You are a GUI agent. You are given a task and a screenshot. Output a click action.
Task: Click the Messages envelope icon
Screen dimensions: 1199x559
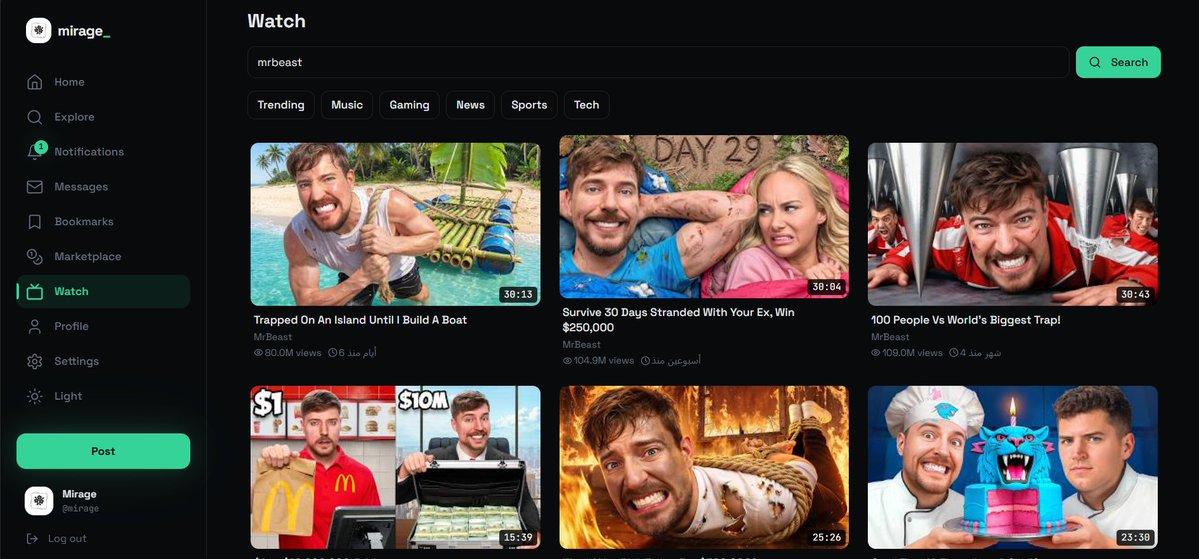[34, 187]
